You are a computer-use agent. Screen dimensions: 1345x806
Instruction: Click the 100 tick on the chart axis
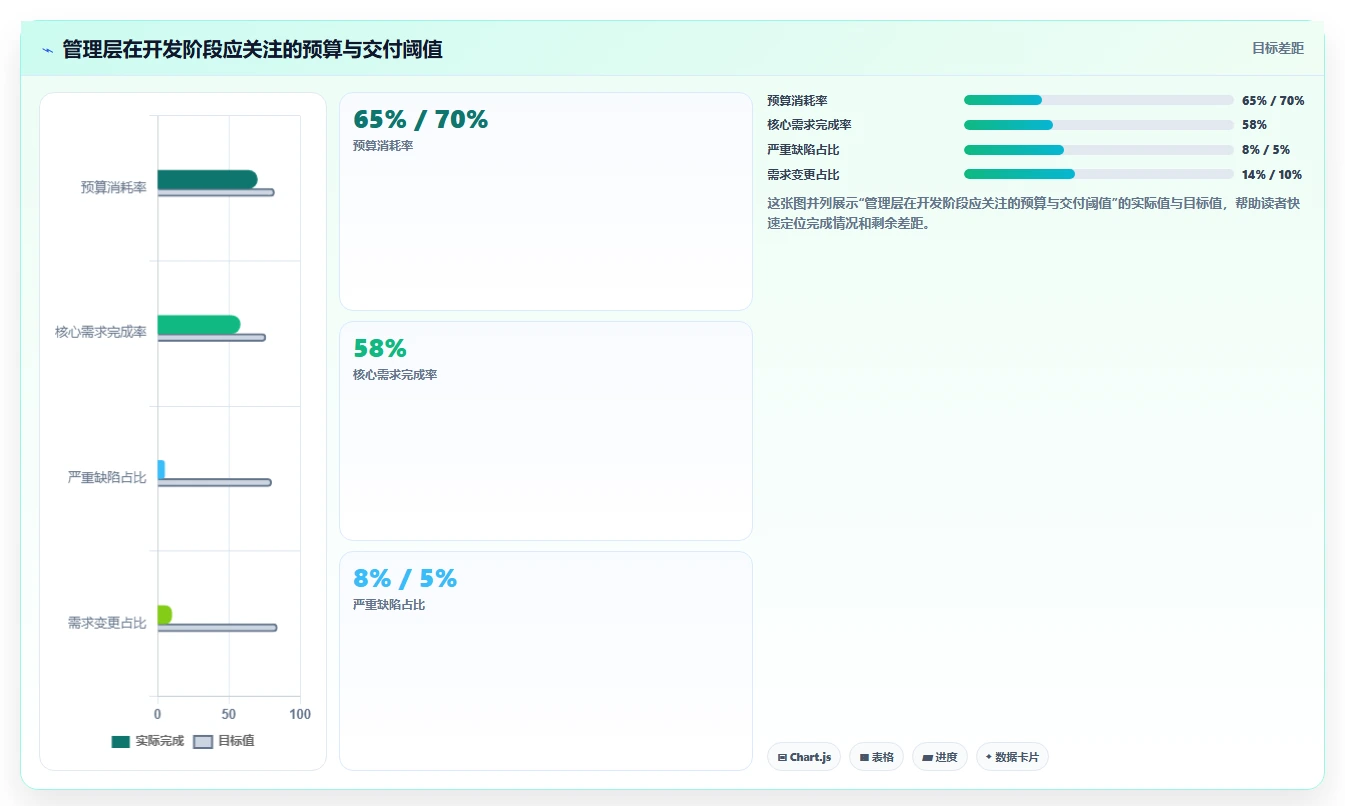(x=300, y=714)
